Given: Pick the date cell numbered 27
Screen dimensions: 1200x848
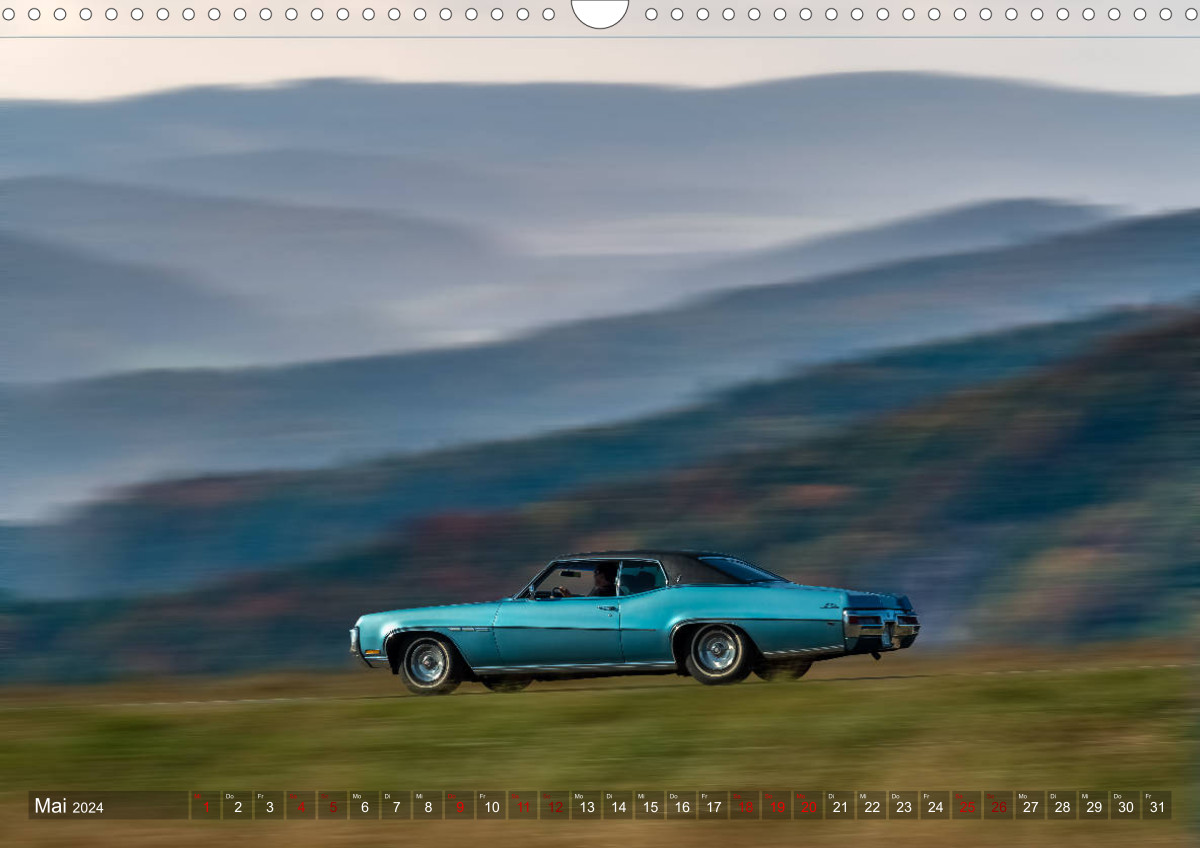Looking at the screenshot, I should pyautogui.click(x=1031, y=805).
